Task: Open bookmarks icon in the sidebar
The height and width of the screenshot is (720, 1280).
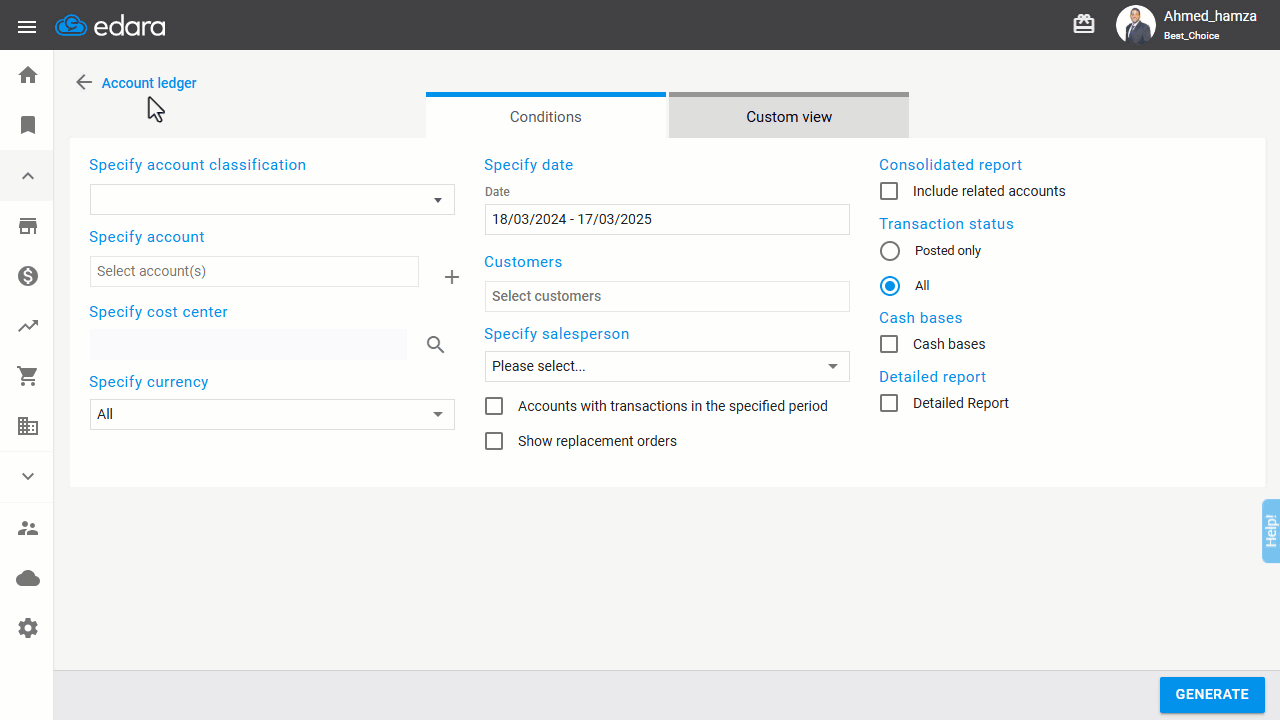Action: click(x=28, y=125)
